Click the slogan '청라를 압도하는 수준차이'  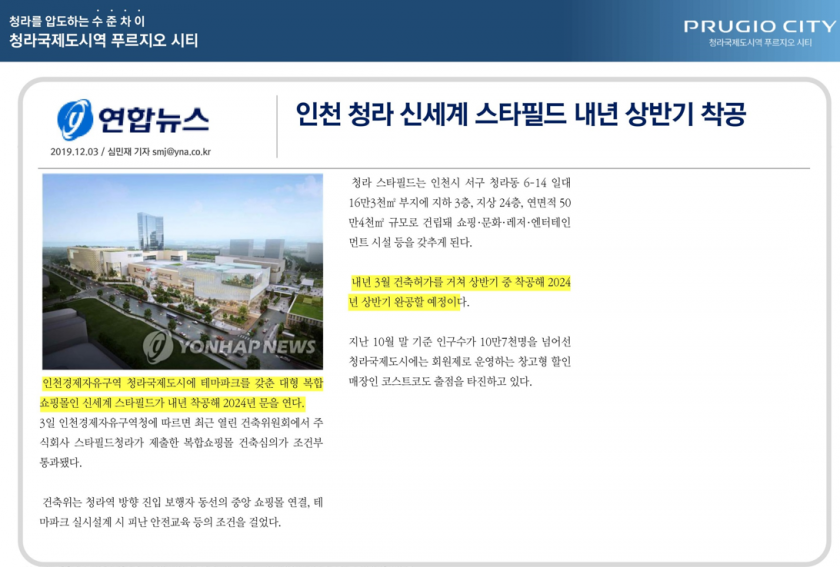[x=77, y=21]
